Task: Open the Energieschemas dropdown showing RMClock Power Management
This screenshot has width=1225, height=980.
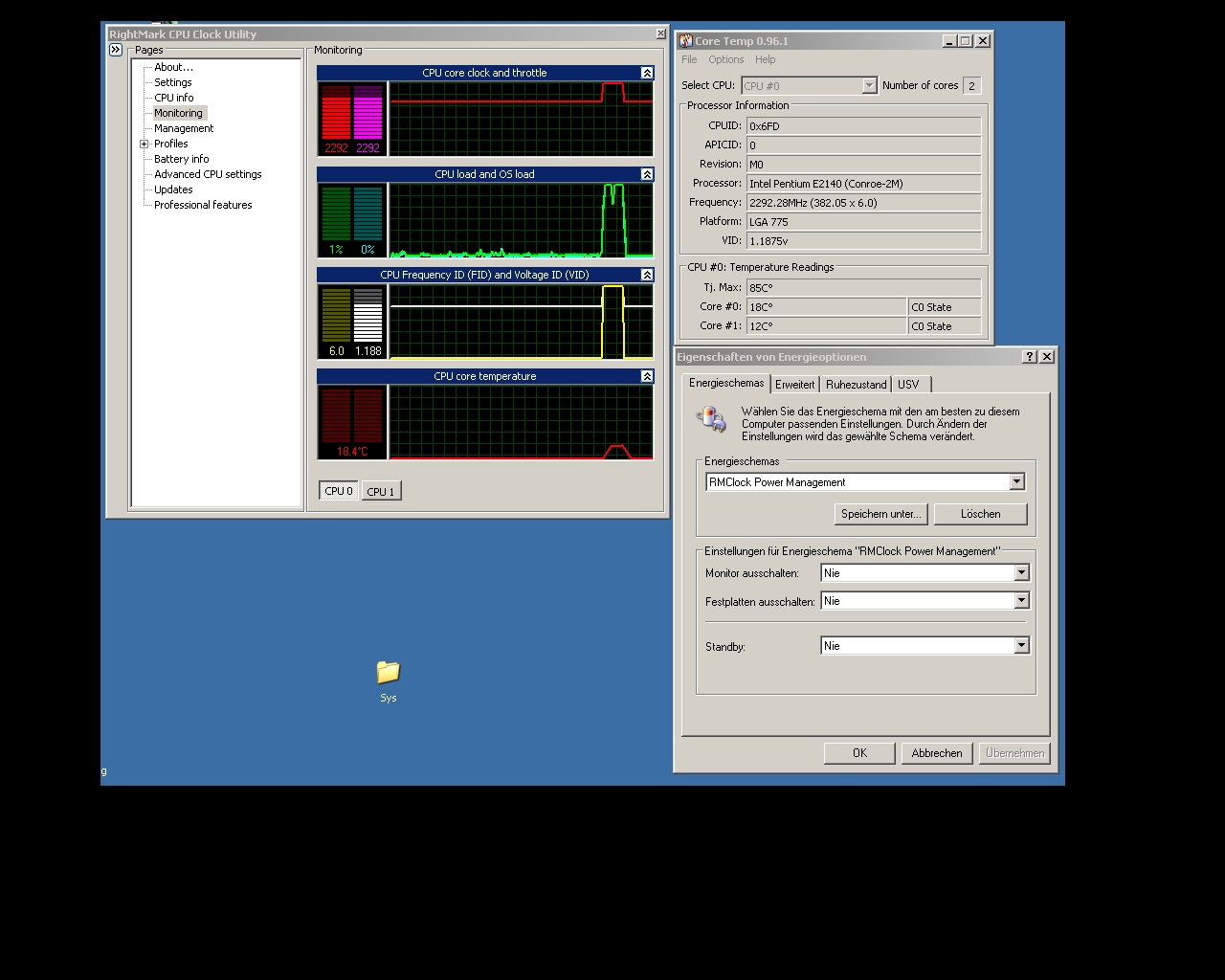Action: (x=1016, y=482)
